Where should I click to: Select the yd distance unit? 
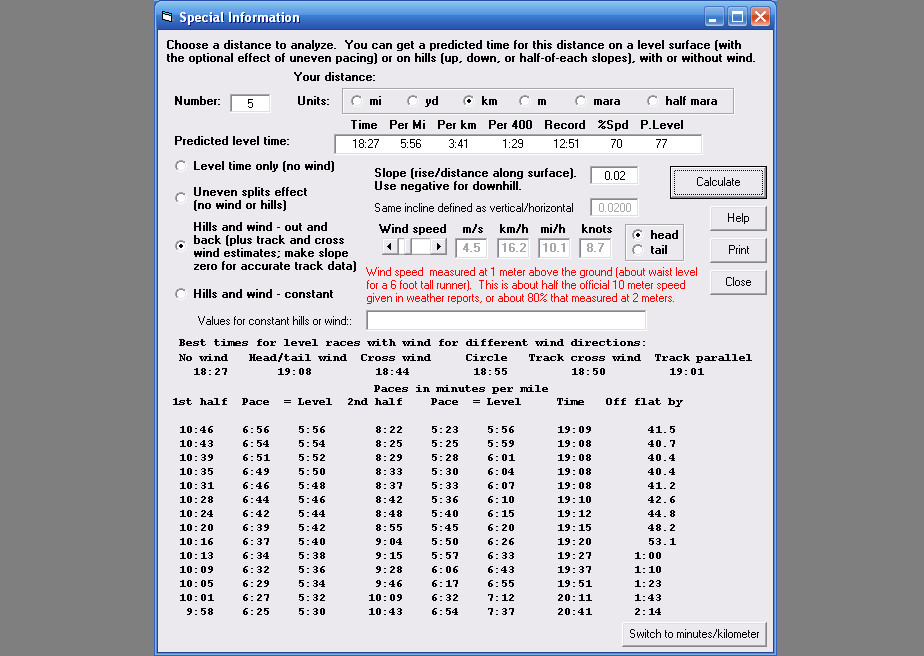point(413,101)
